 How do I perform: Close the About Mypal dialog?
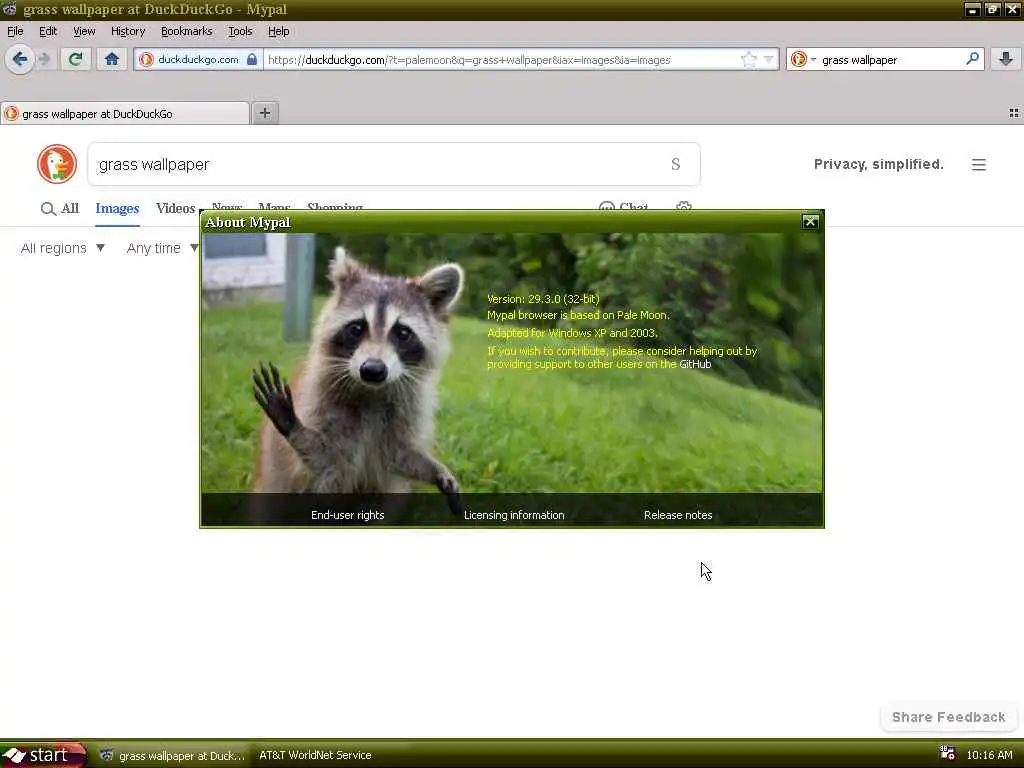click(810, 222)
